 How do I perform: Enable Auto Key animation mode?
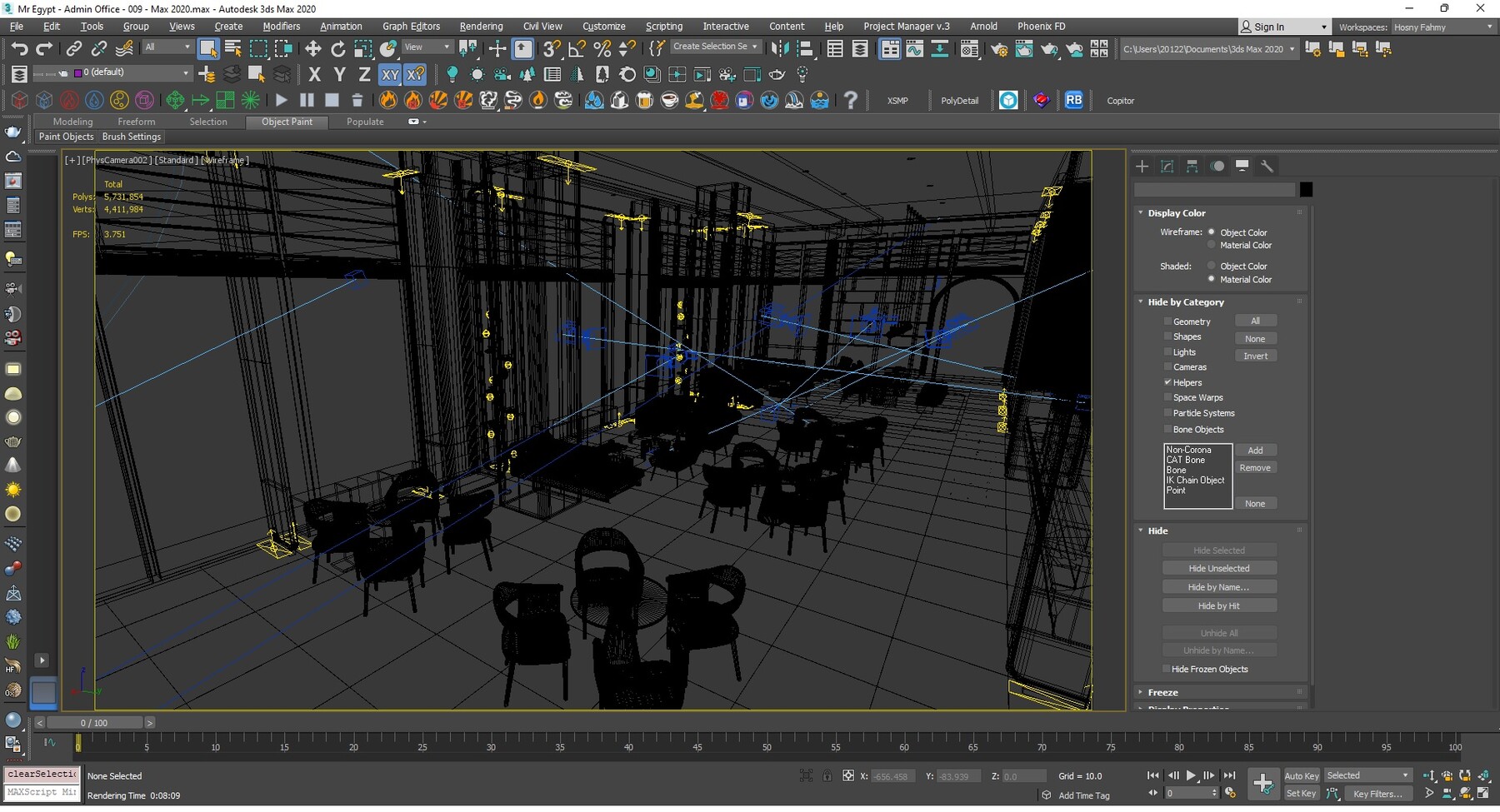coord(1301,775)
